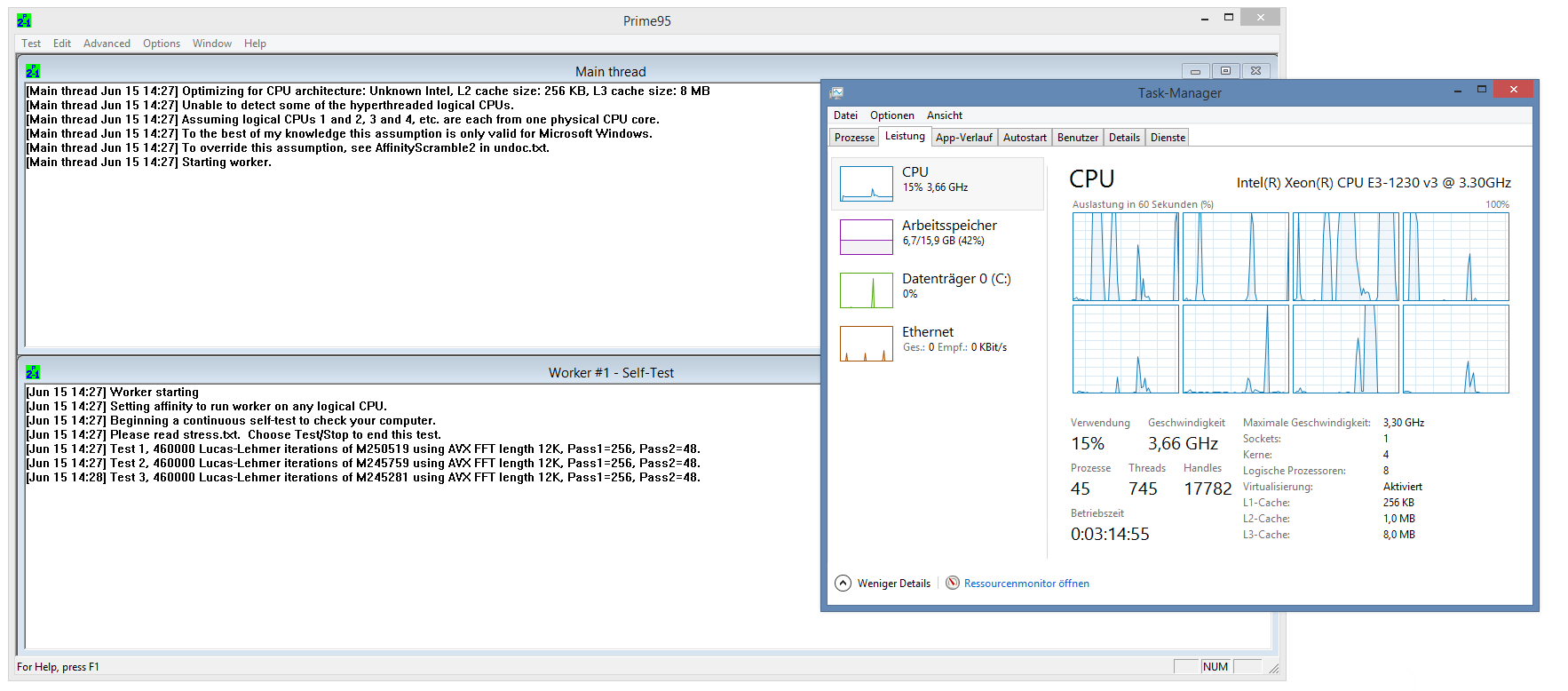Switch to the Benutzer tab
Viewport: 1568px width, 691px height.
tap(1078, 138)
